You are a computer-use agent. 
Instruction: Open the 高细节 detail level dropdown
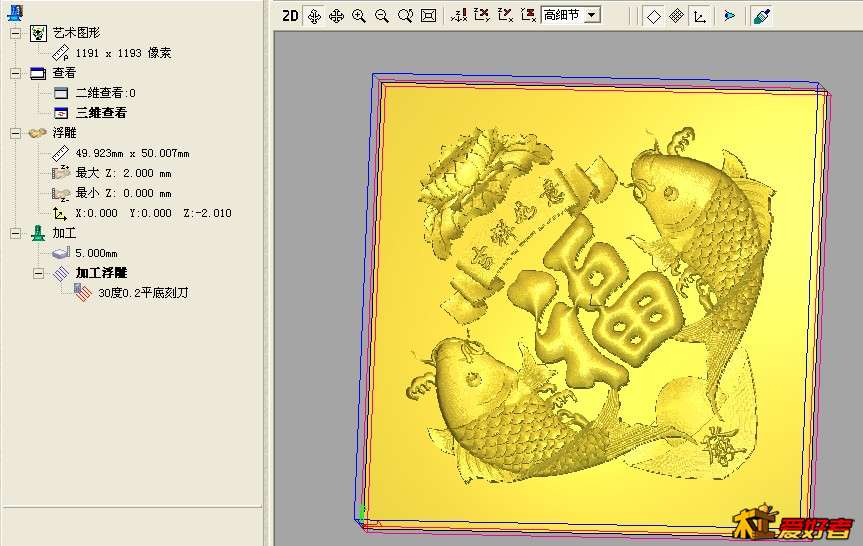592,15
